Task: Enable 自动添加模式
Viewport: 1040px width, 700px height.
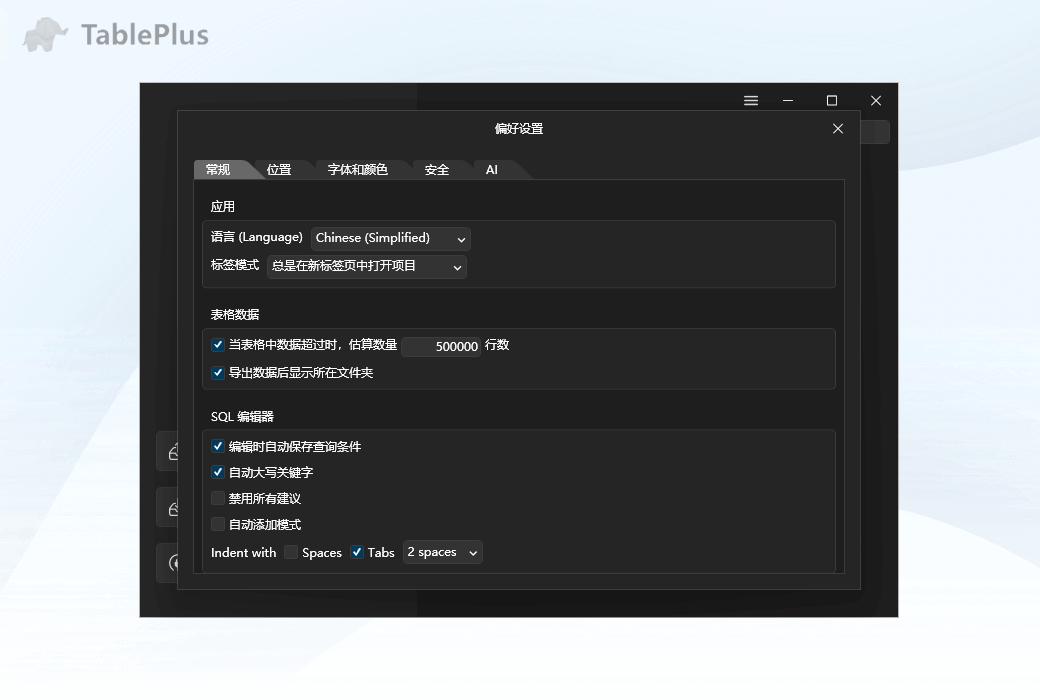Action: pos(217,524)
